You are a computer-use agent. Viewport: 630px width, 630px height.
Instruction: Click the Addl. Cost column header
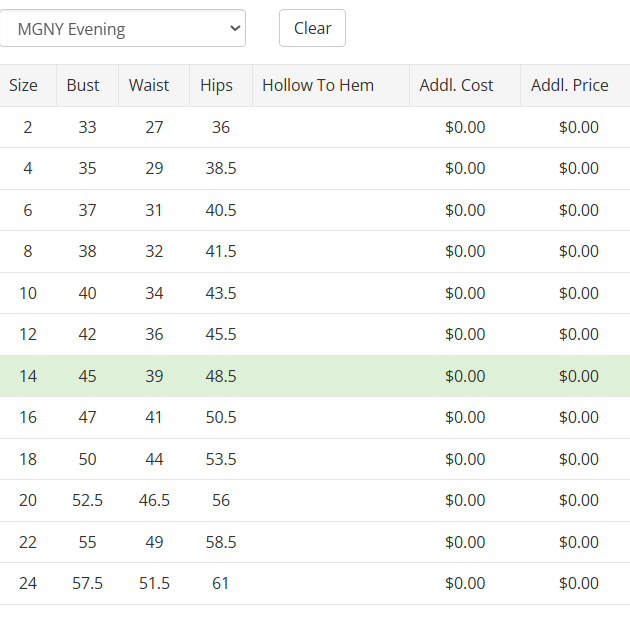coord(457,86)
